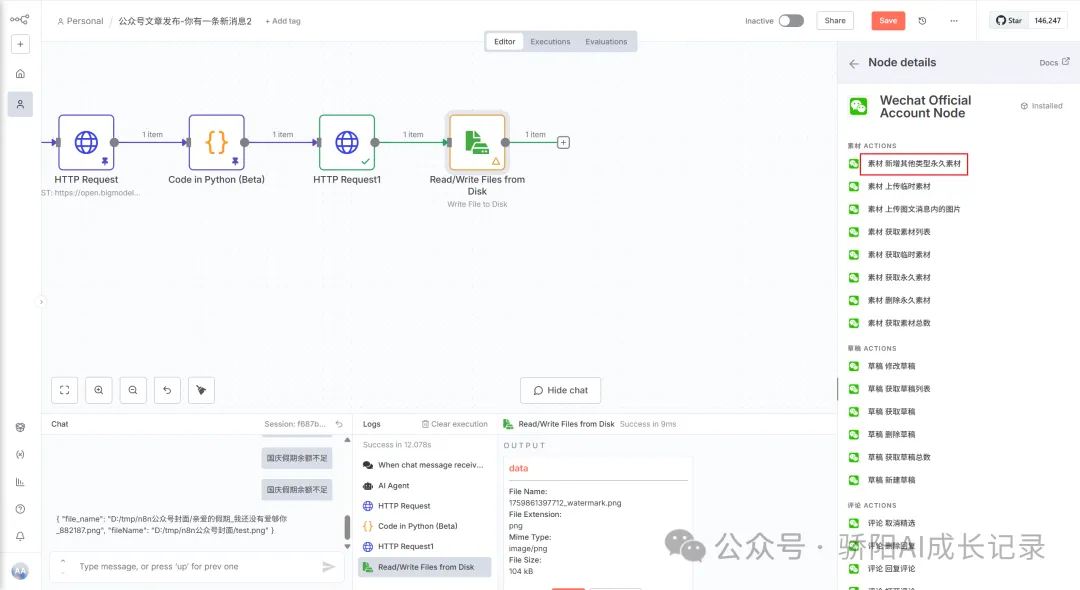The height and width of the screenshot is (590, 1080).
Task: Open the Docs link in Node details
Action: [x=1054, y=63]
